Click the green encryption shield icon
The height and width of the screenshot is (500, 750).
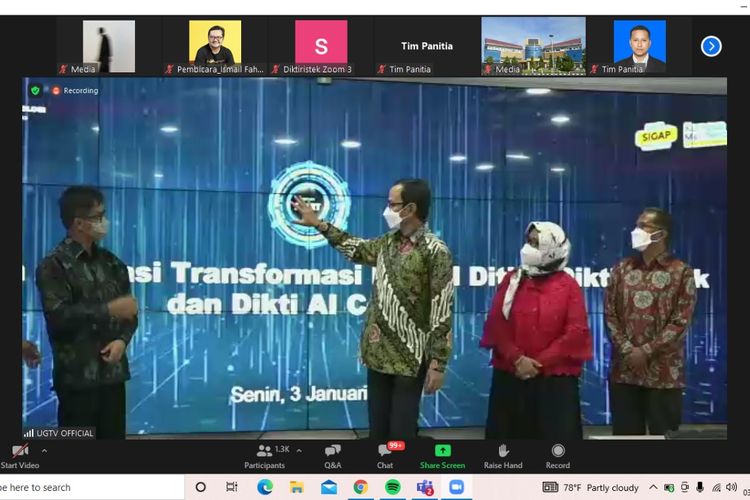coord(35,90)
